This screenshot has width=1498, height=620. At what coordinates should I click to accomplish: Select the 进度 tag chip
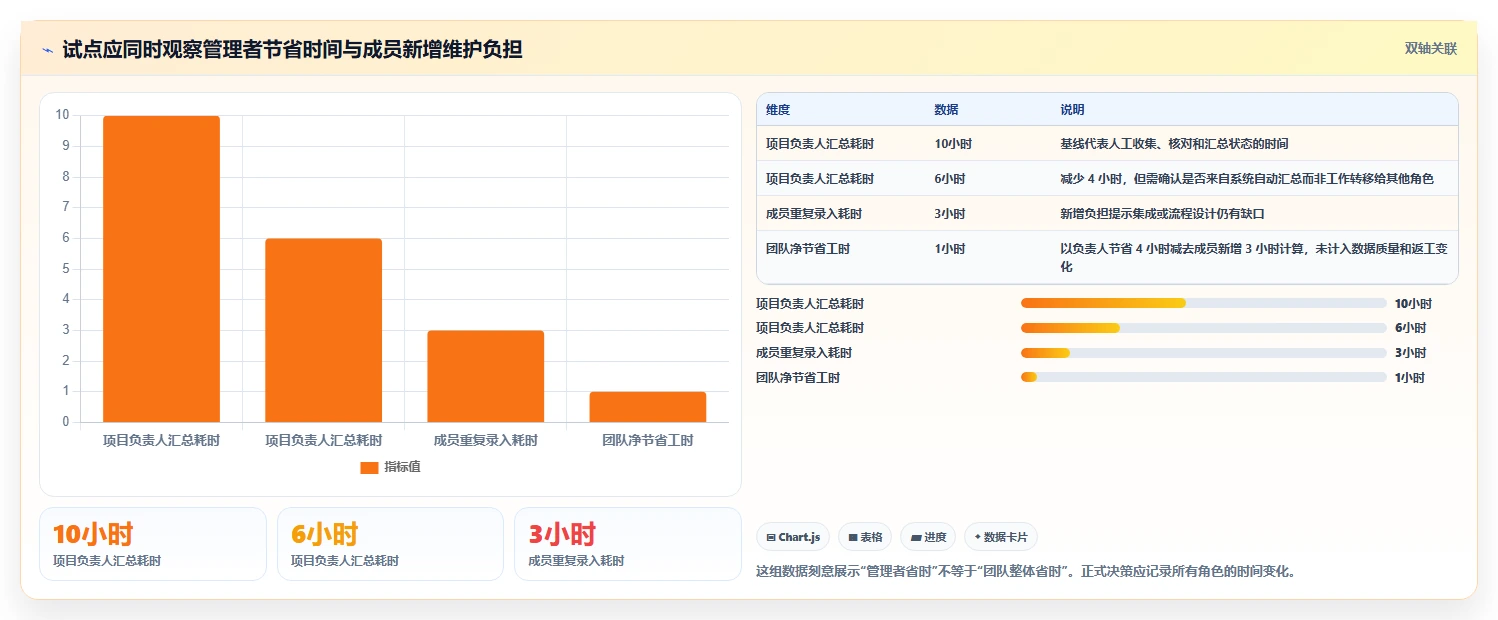[x=928, y=537]
